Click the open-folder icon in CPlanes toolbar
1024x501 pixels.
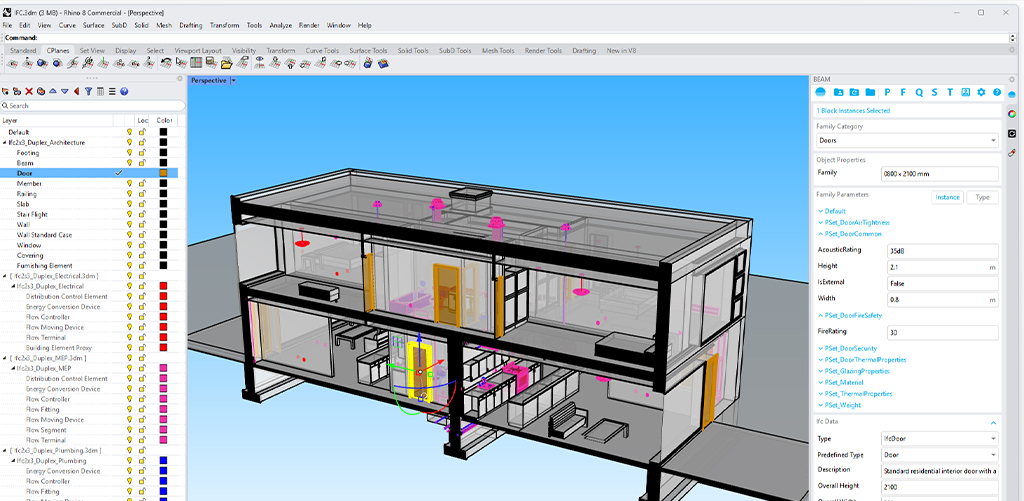pos(227,63)
